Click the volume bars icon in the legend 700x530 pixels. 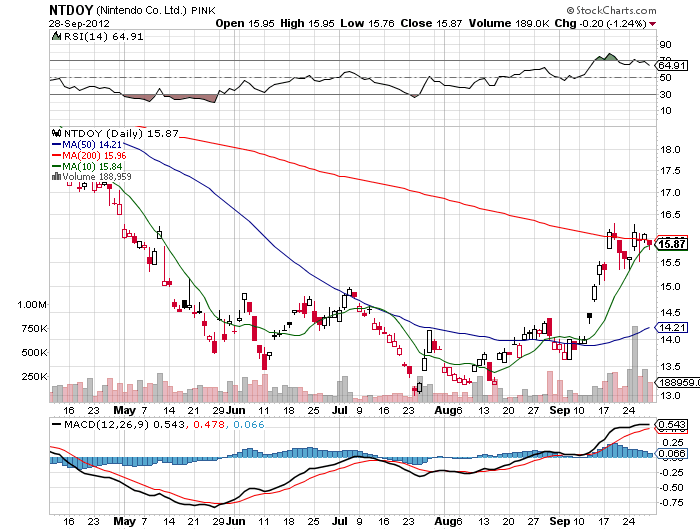pyautogui.click(x=56, y=176)
